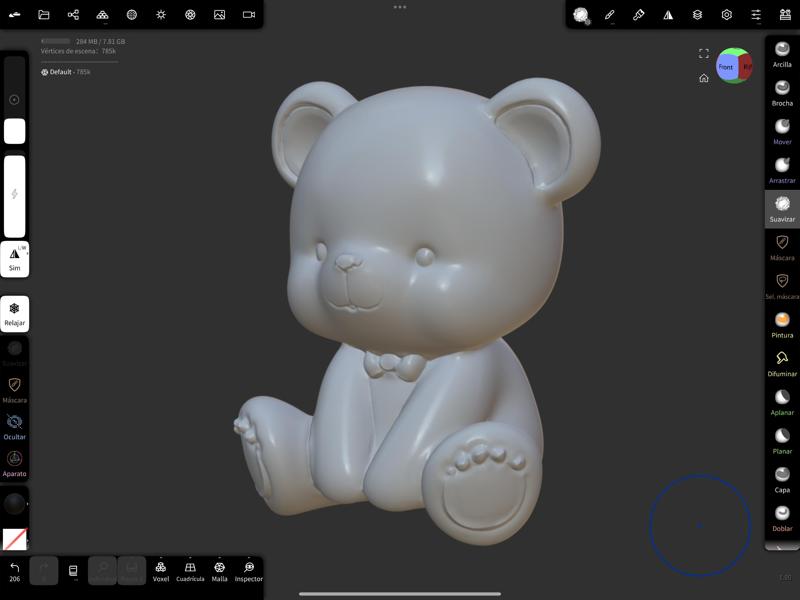Open the Settings gear menu
This screenshot has width=800, height=600.
[x=727, y=15]
